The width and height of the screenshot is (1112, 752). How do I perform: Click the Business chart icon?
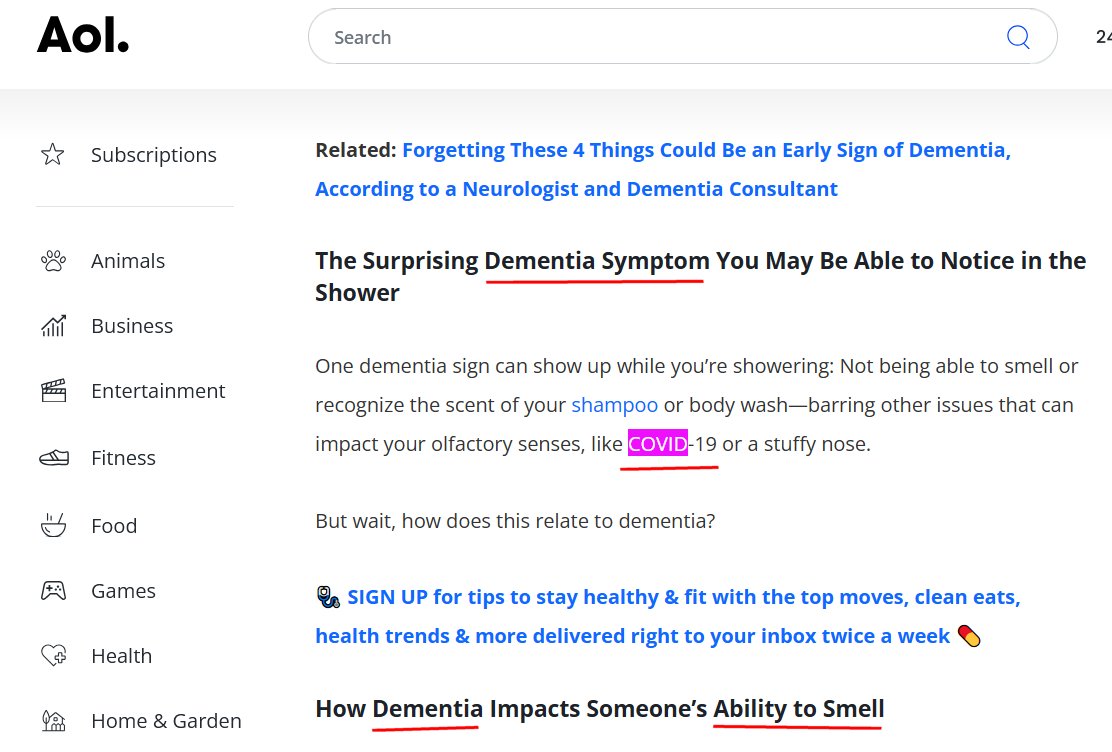[53, 326]
